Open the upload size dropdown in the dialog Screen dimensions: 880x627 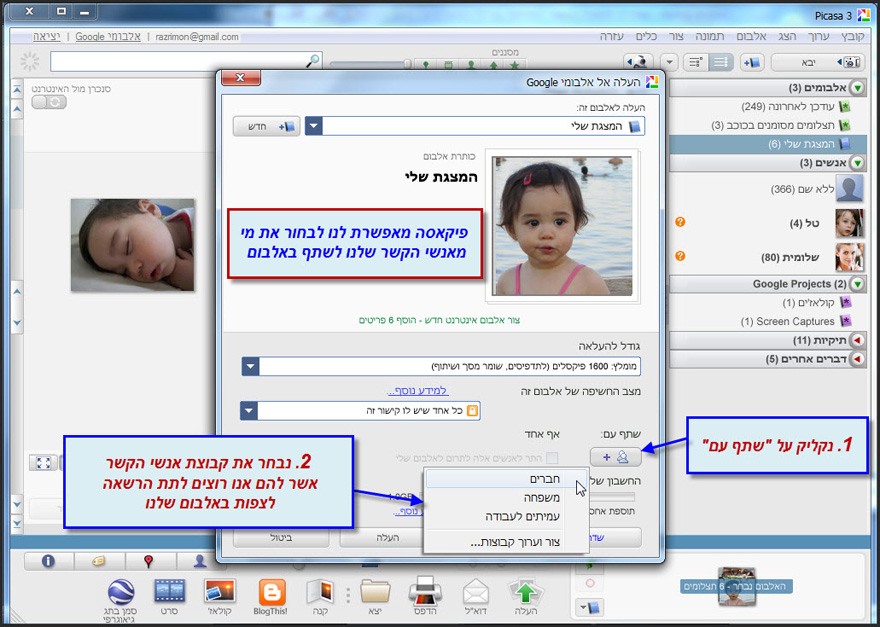pos(251,367)
